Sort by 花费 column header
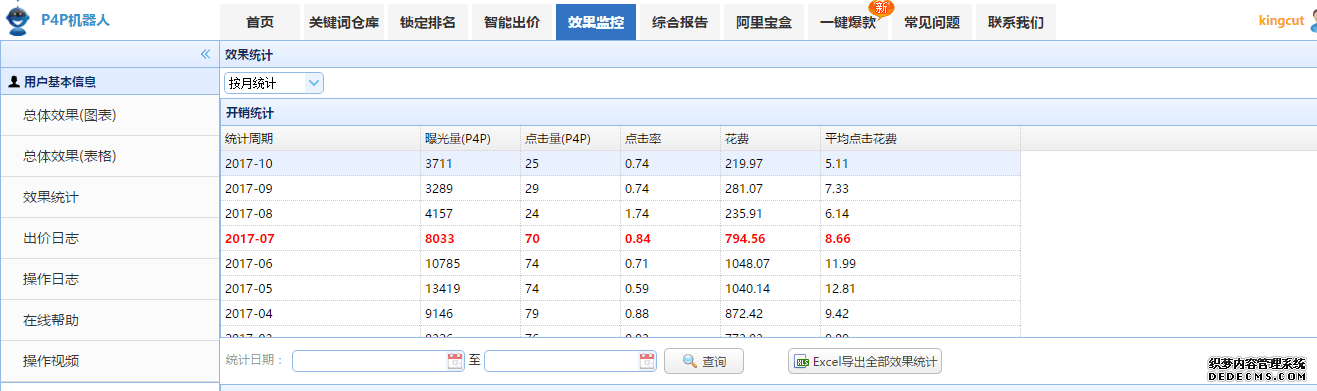 click(x=770, y=138)
